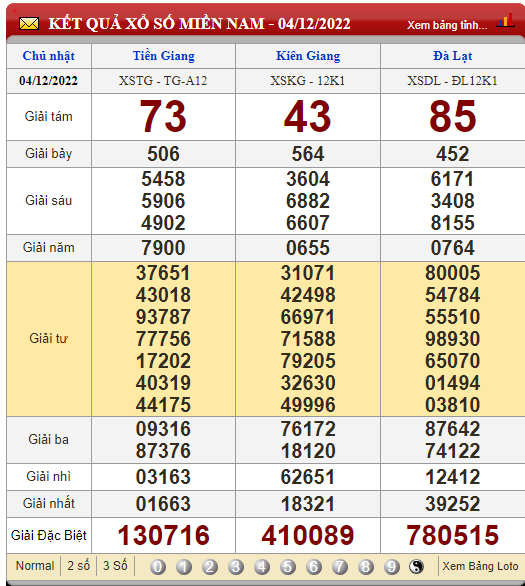Click Giải tư number 80005

[453, 273]
